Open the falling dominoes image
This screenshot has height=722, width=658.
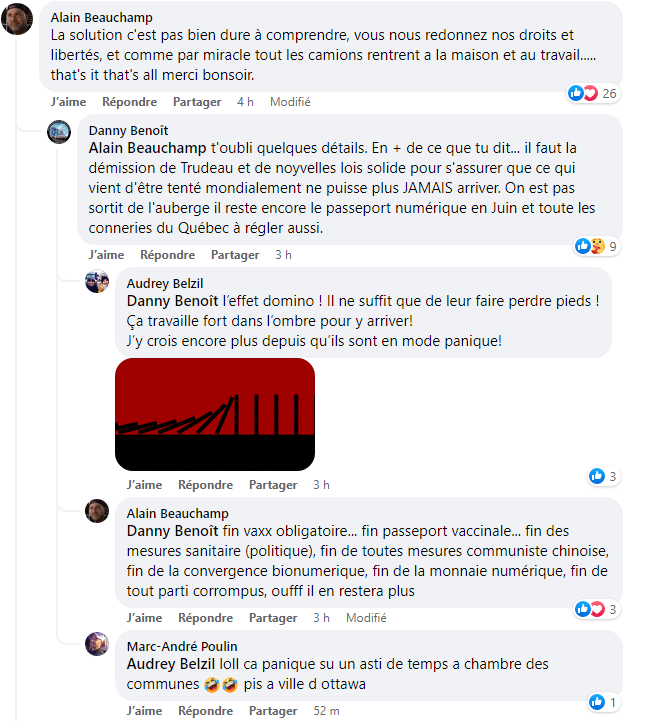pyautogui.click(x=215, y=414)
